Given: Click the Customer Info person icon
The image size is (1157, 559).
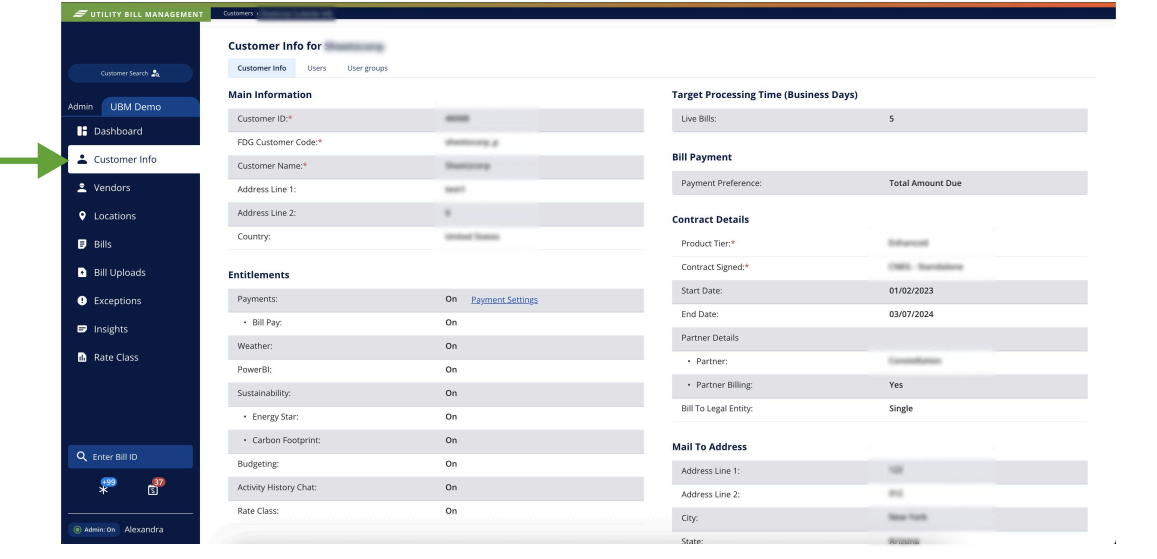Looking at the screenshot, I should coord(82,159).
